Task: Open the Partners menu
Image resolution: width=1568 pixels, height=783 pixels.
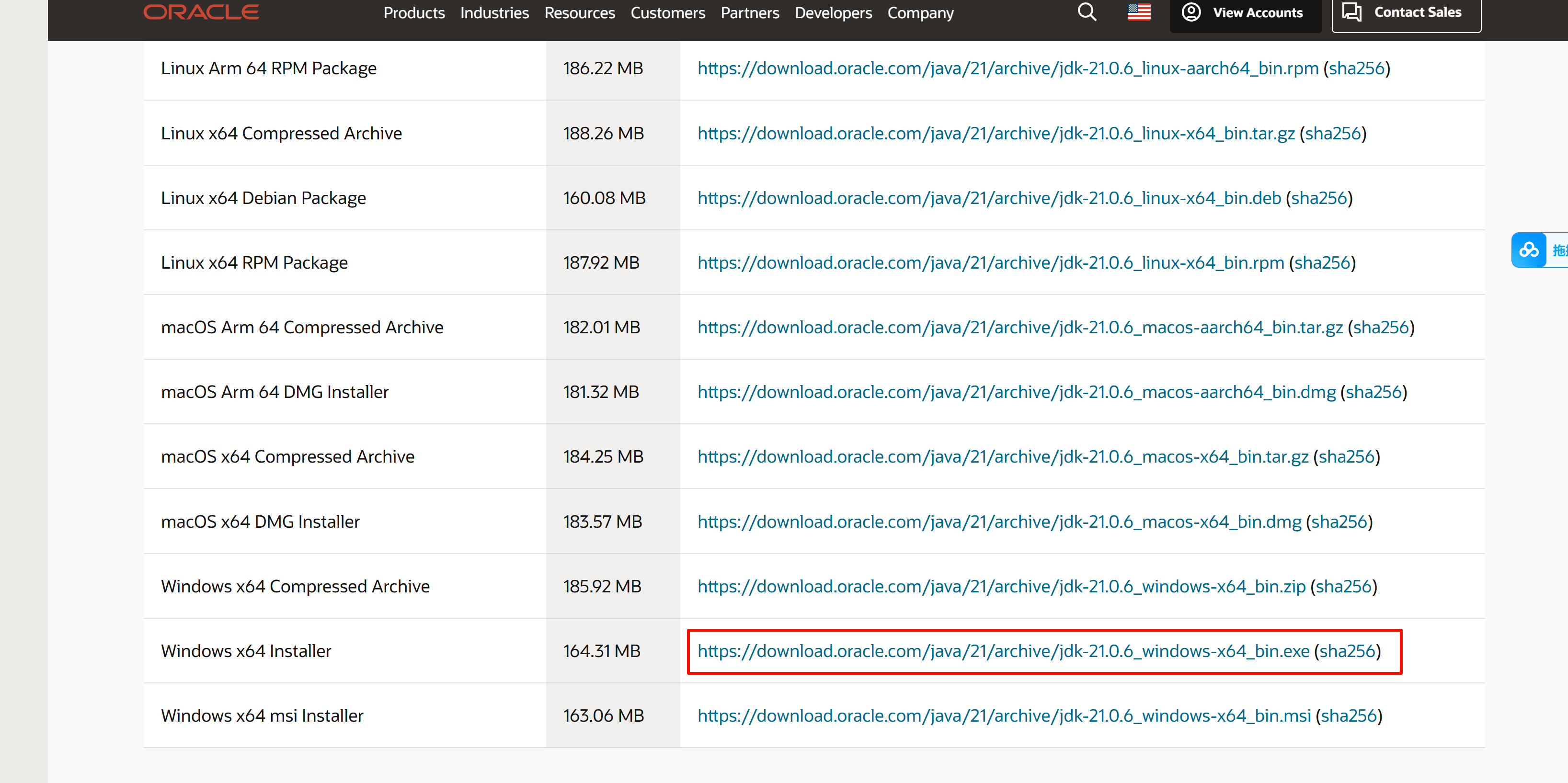Action: tap(750, 13)
